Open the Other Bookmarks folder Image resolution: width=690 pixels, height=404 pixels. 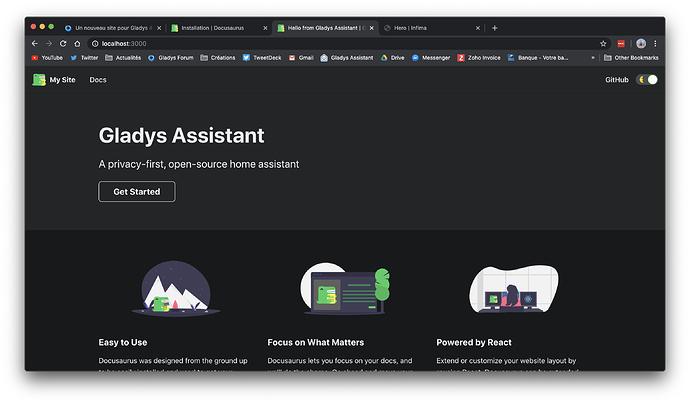[631, 58]
